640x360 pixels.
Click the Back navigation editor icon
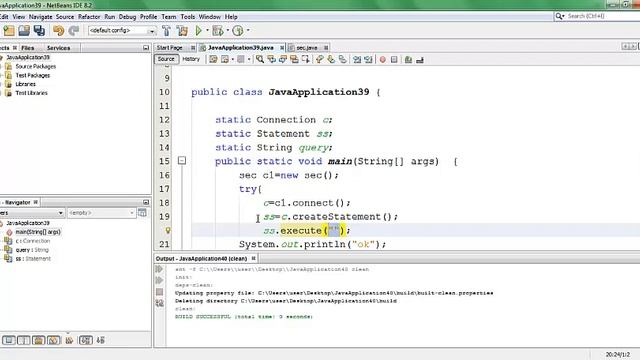(224, 60)
